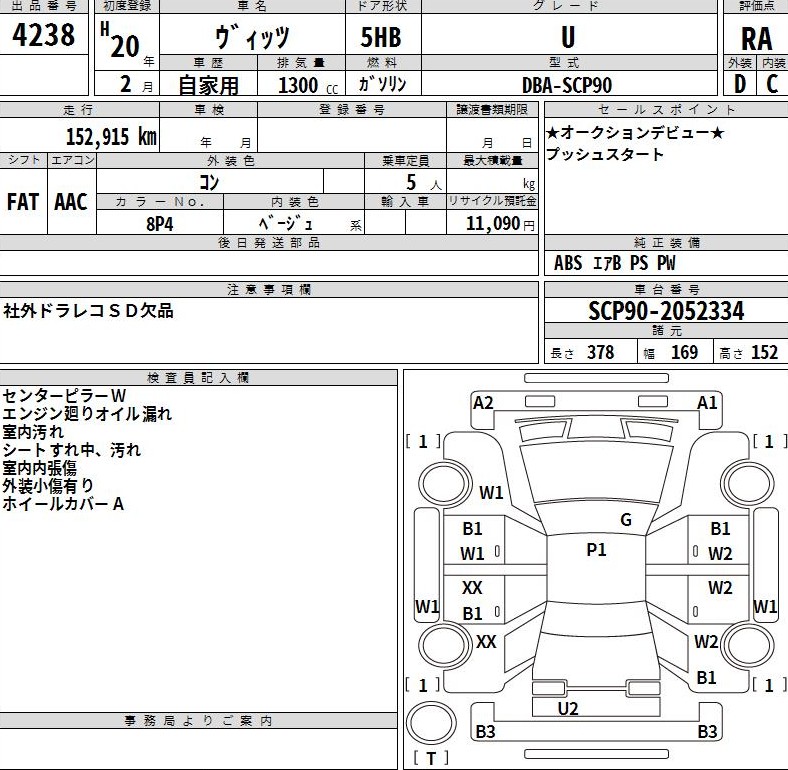The height and width of the screenshot is (770, 788).
Task: Click inspector note 外装小傷有り
Action: coord(48,486)
